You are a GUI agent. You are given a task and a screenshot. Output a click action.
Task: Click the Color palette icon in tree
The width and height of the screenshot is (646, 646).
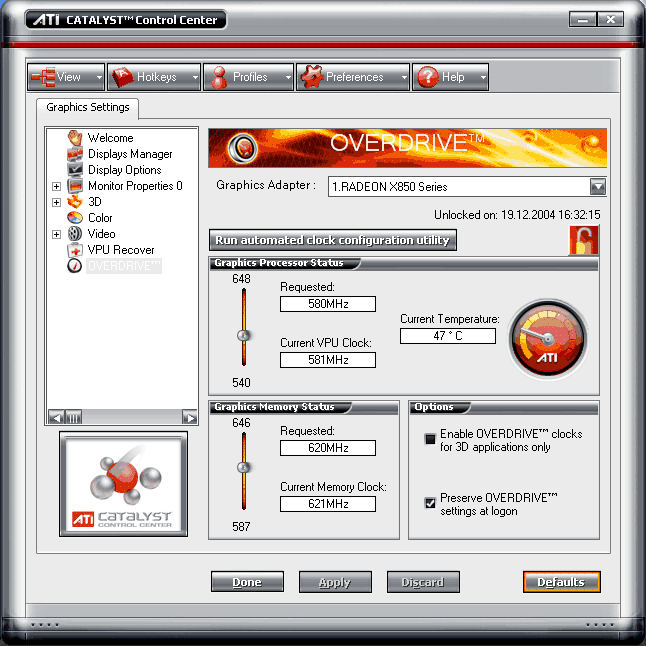74,218
